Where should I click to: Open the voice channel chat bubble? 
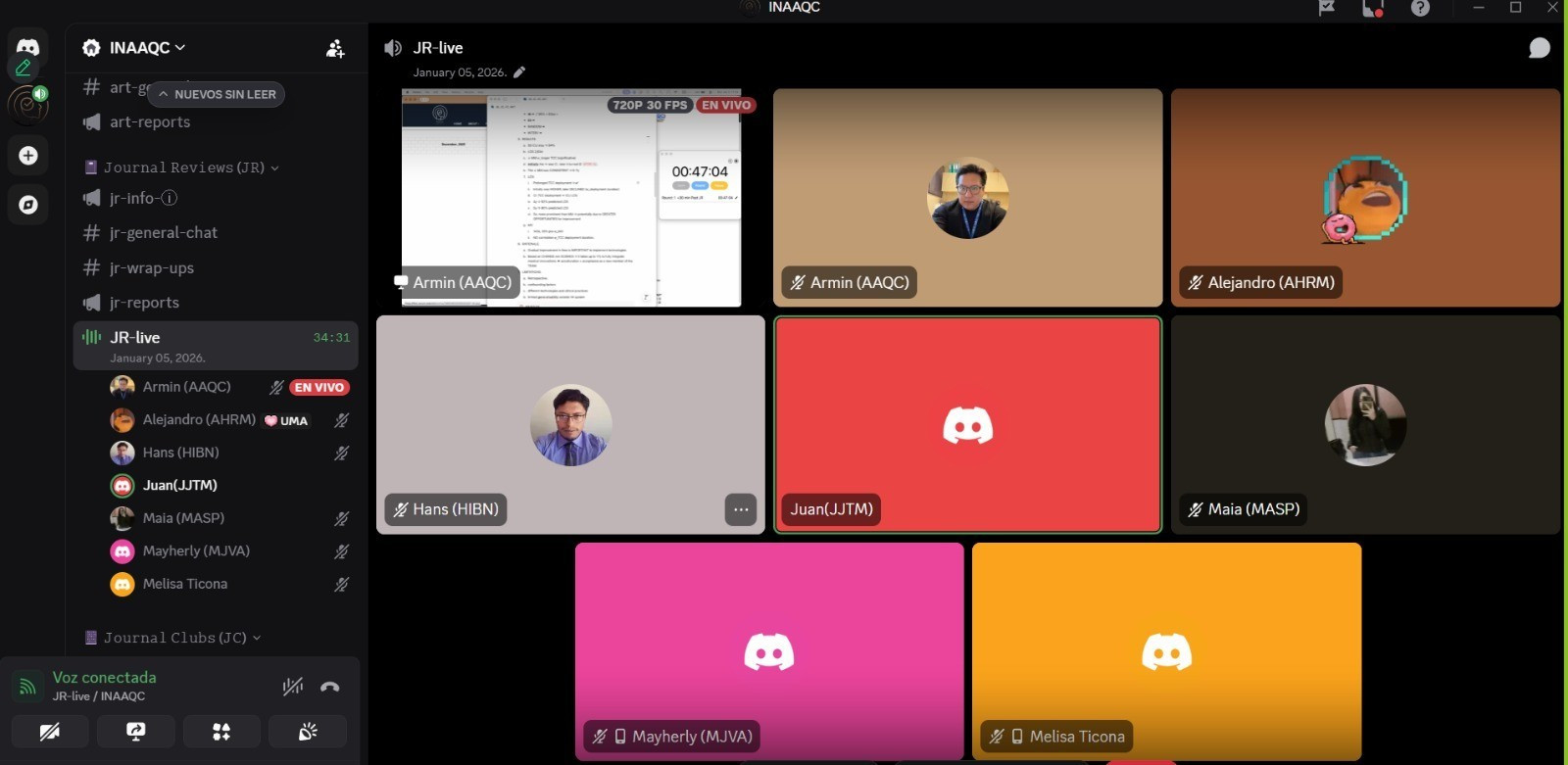pyautogui.click(x=1539, y=48)
